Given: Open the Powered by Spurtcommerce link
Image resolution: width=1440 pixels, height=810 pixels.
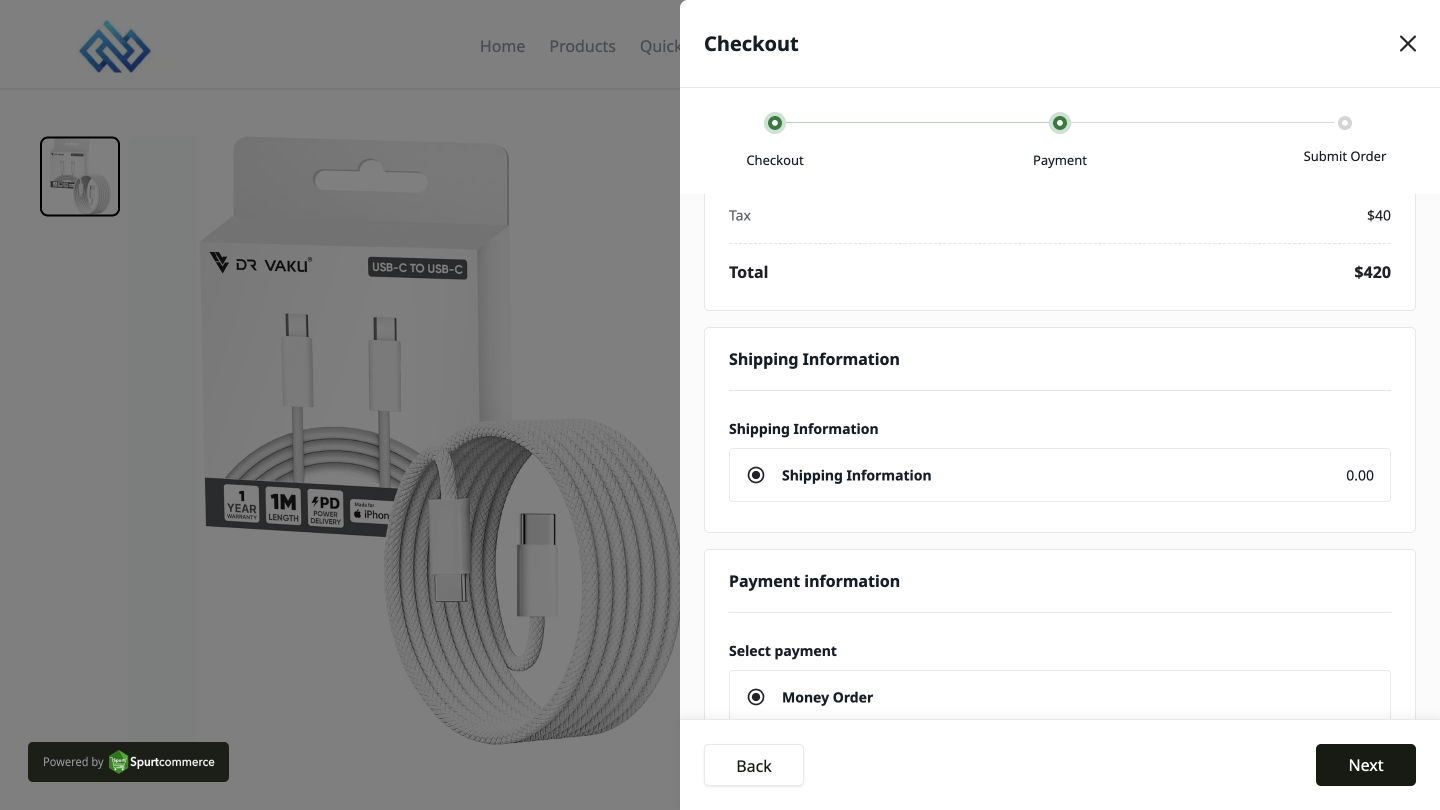Looking at the screenshot, I should tap(128, 762).
